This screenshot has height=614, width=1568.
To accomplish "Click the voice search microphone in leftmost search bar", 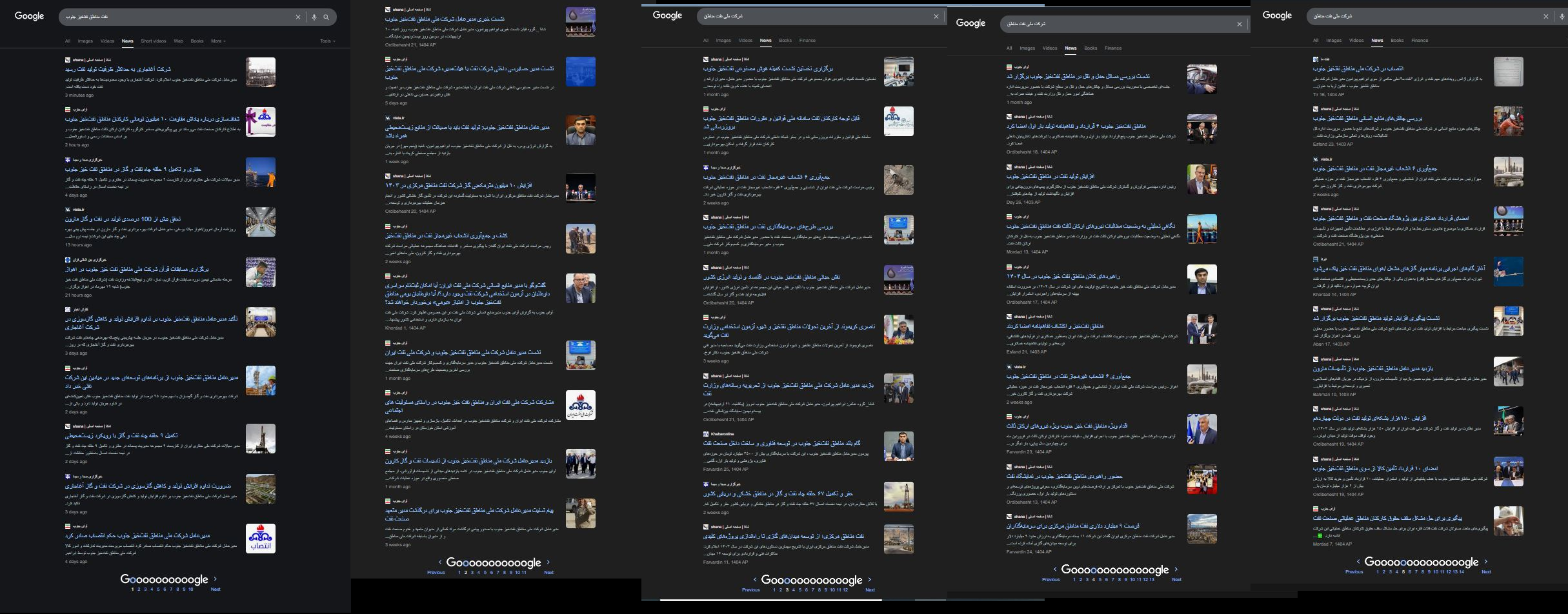I will [314, 17].
